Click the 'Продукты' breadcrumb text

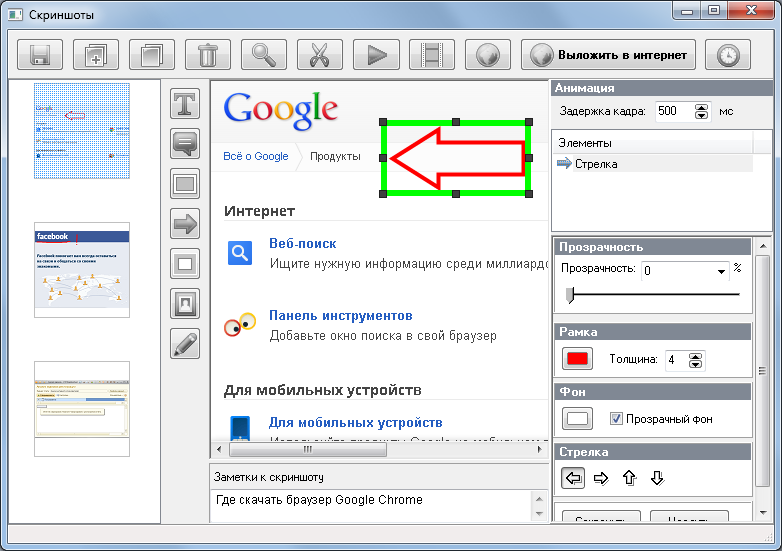pos(335,156)
